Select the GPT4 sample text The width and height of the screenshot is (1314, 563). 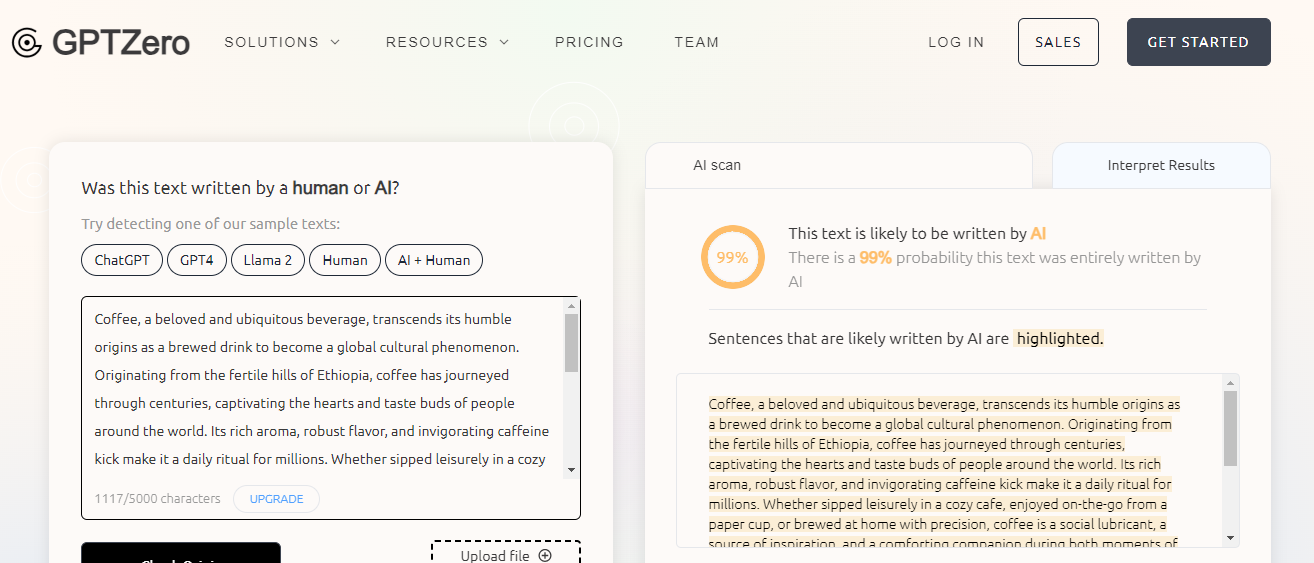tap(197, 260)
